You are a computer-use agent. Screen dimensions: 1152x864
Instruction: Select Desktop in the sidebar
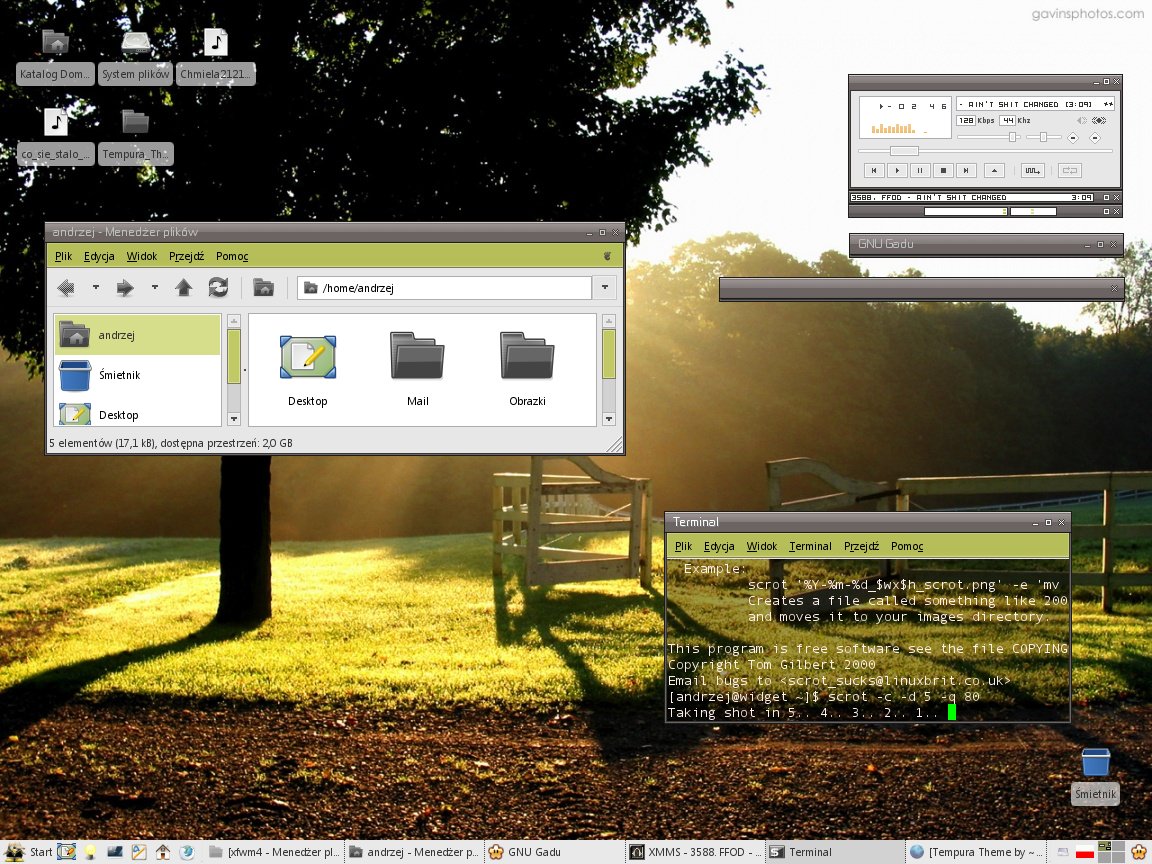(x=137, y=414)
